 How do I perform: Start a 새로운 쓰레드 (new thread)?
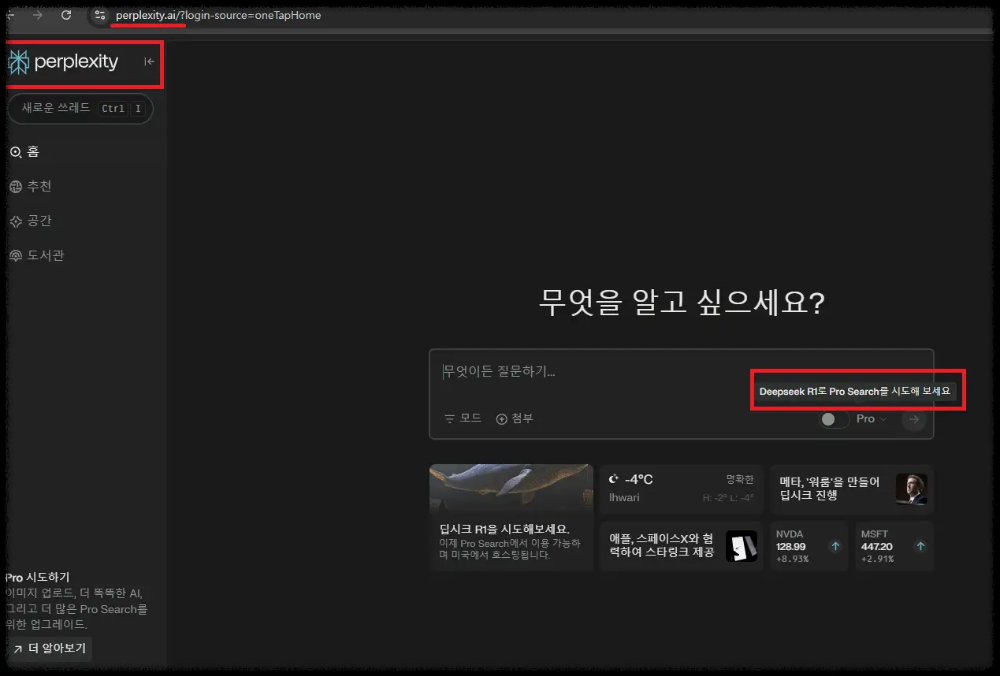79,109
